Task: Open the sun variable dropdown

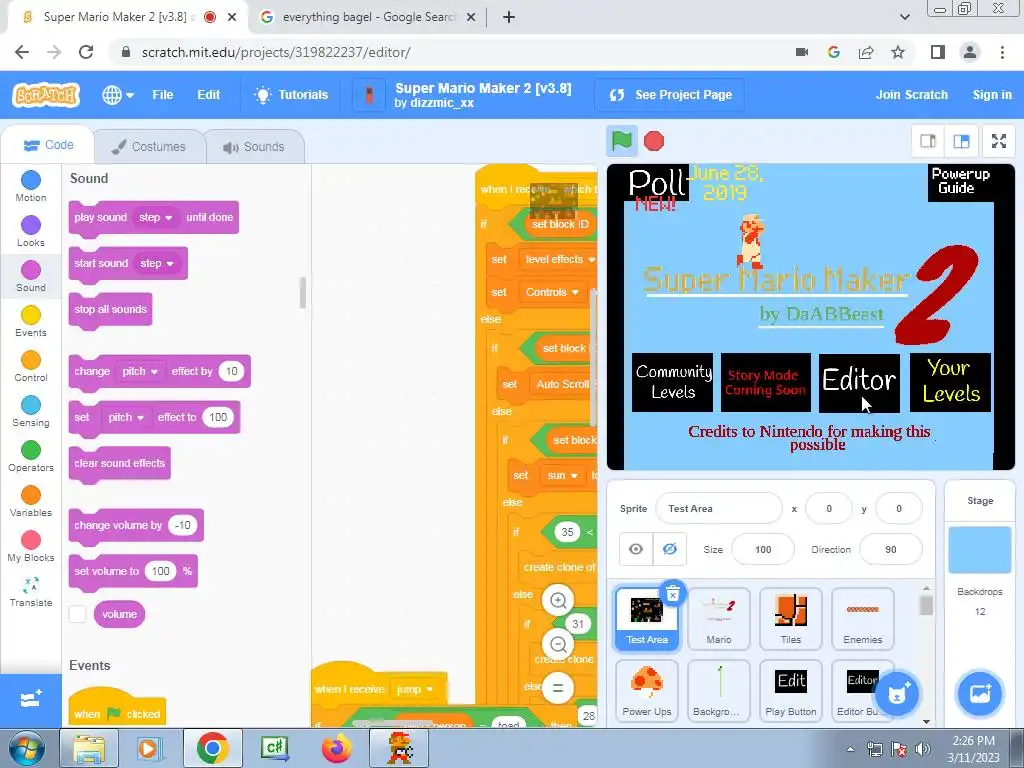Action: [x=562, y=475]
